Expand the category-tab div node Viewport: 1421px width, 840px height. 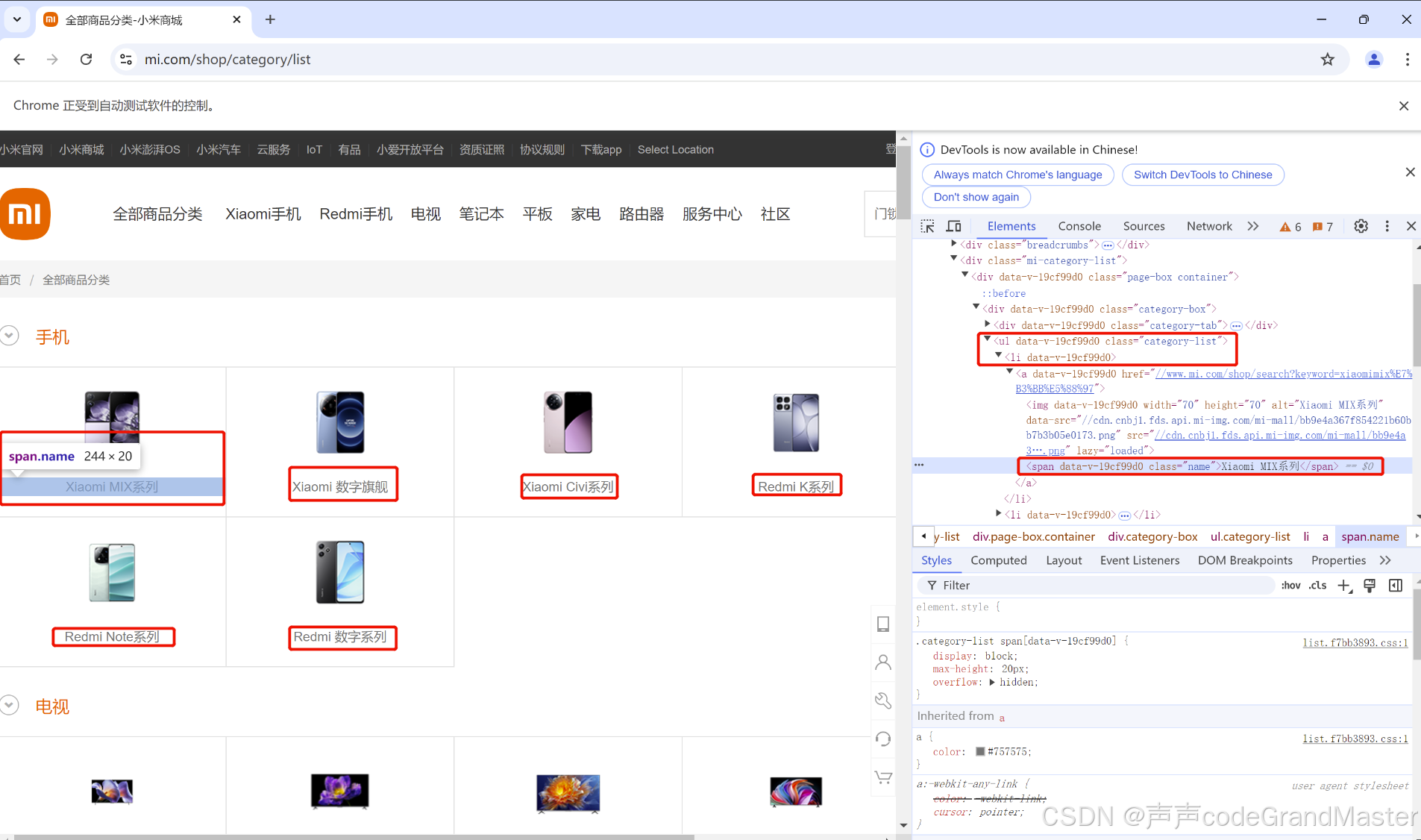coord(988,325)
